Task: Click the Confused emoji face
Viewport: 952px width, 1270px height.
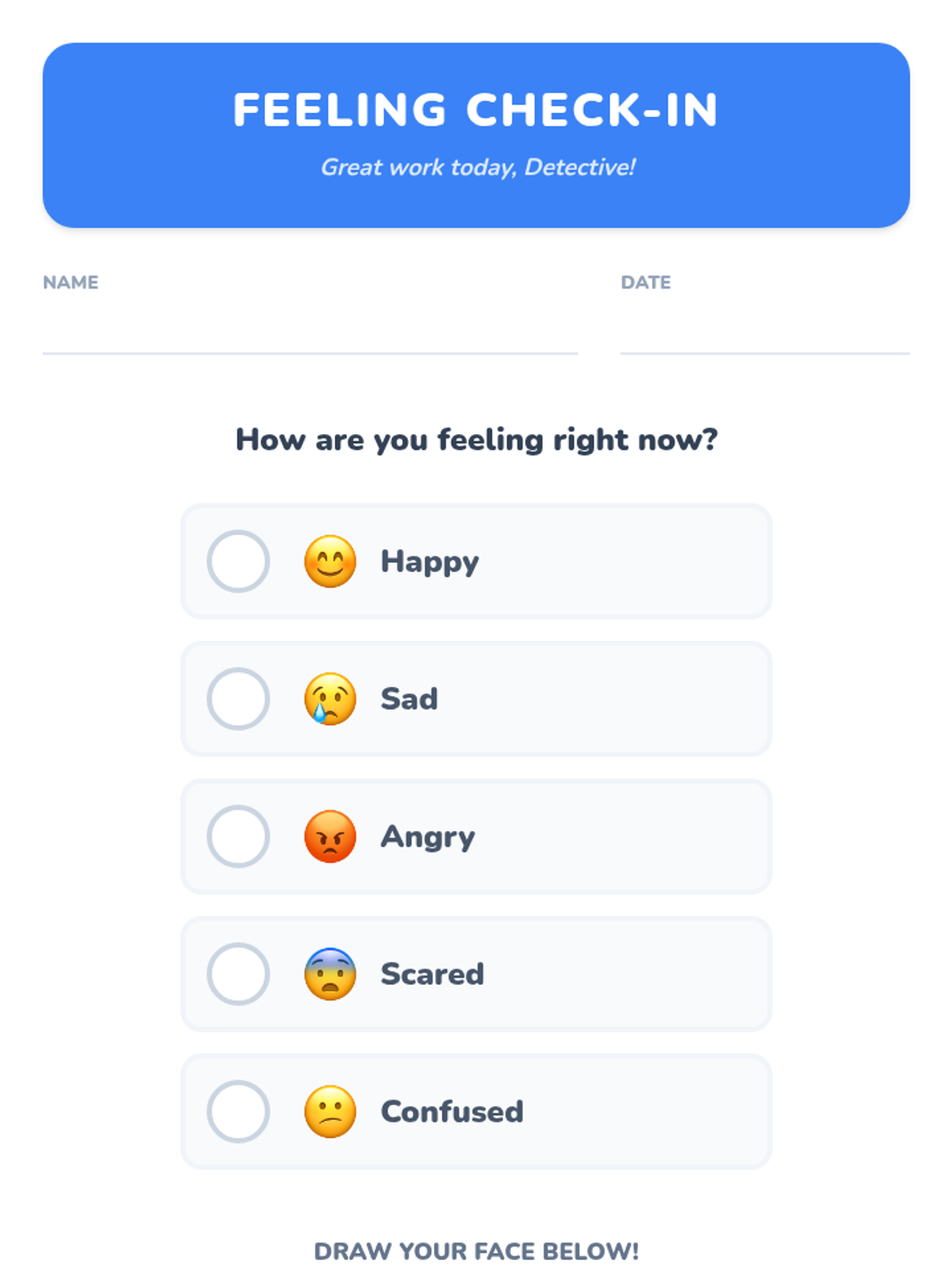Action: tap(330, 1111)
